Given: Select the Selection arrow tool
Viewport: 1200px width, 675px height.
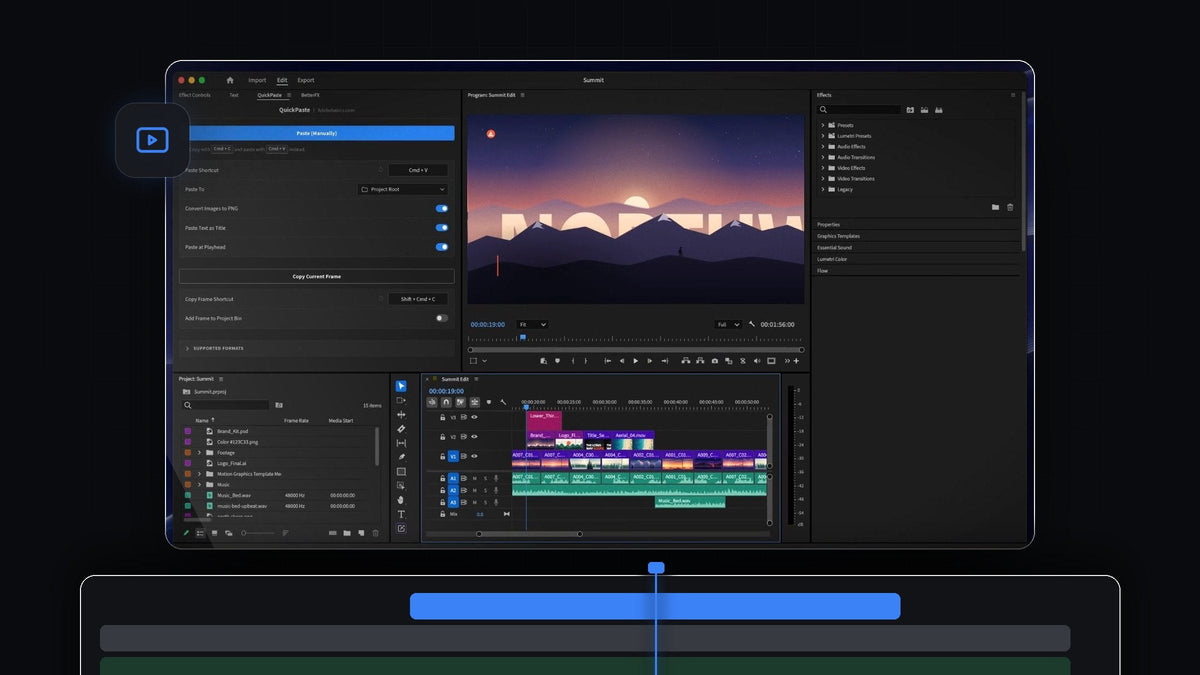Looking at the screenshot, I should (x=401, y=386).
